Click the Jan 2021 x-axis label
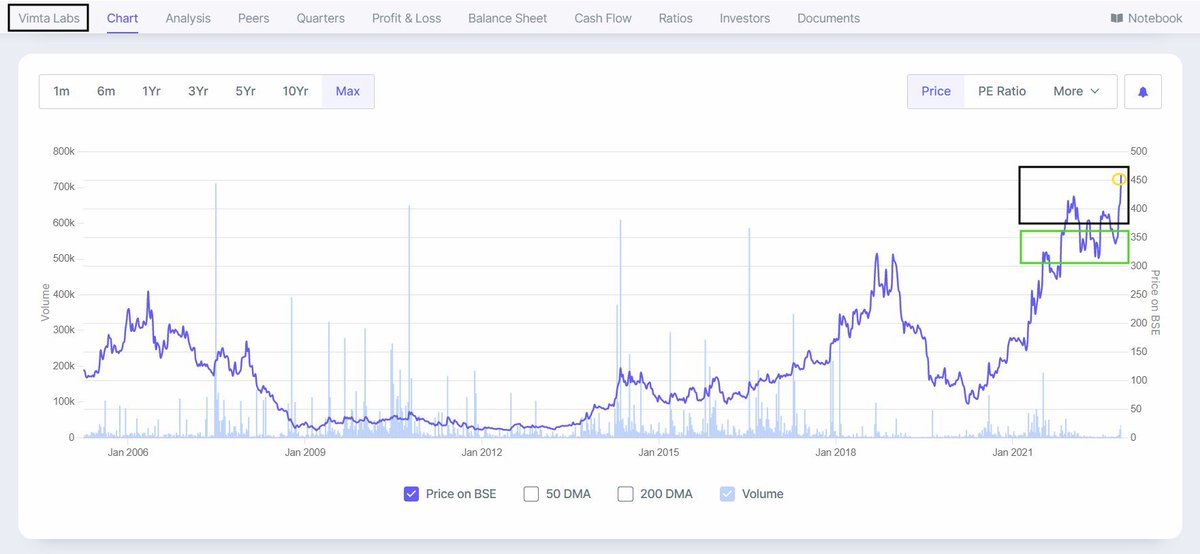Screen dimensions: 1200x554 pyautogui.click(x=1012, y=452)
